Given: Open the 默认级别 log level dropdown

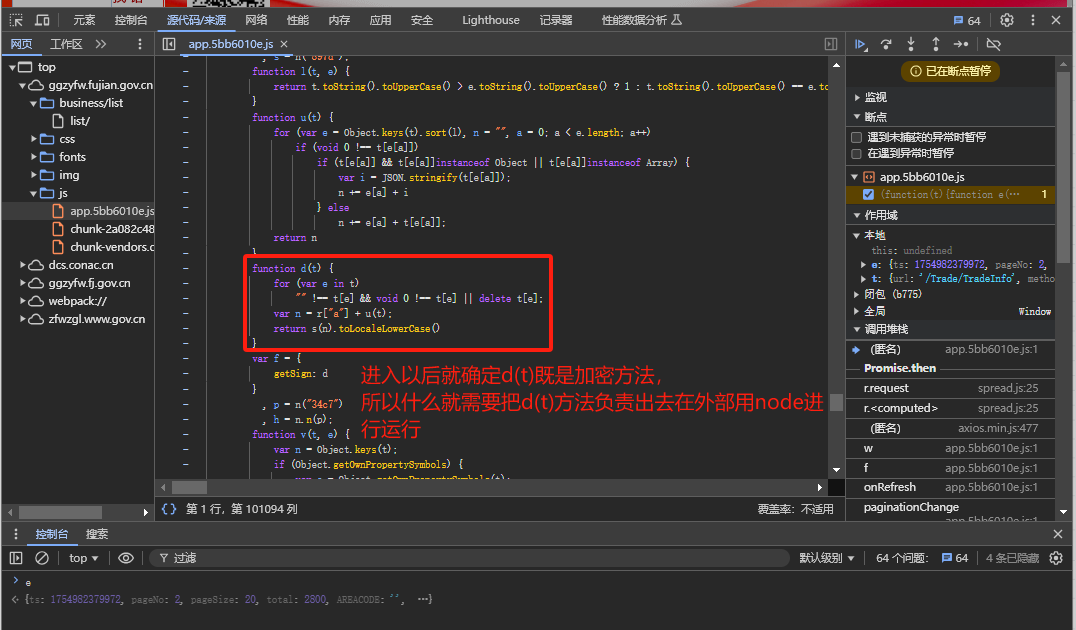Looking at the screenshot, I should [x=826, y=558].
